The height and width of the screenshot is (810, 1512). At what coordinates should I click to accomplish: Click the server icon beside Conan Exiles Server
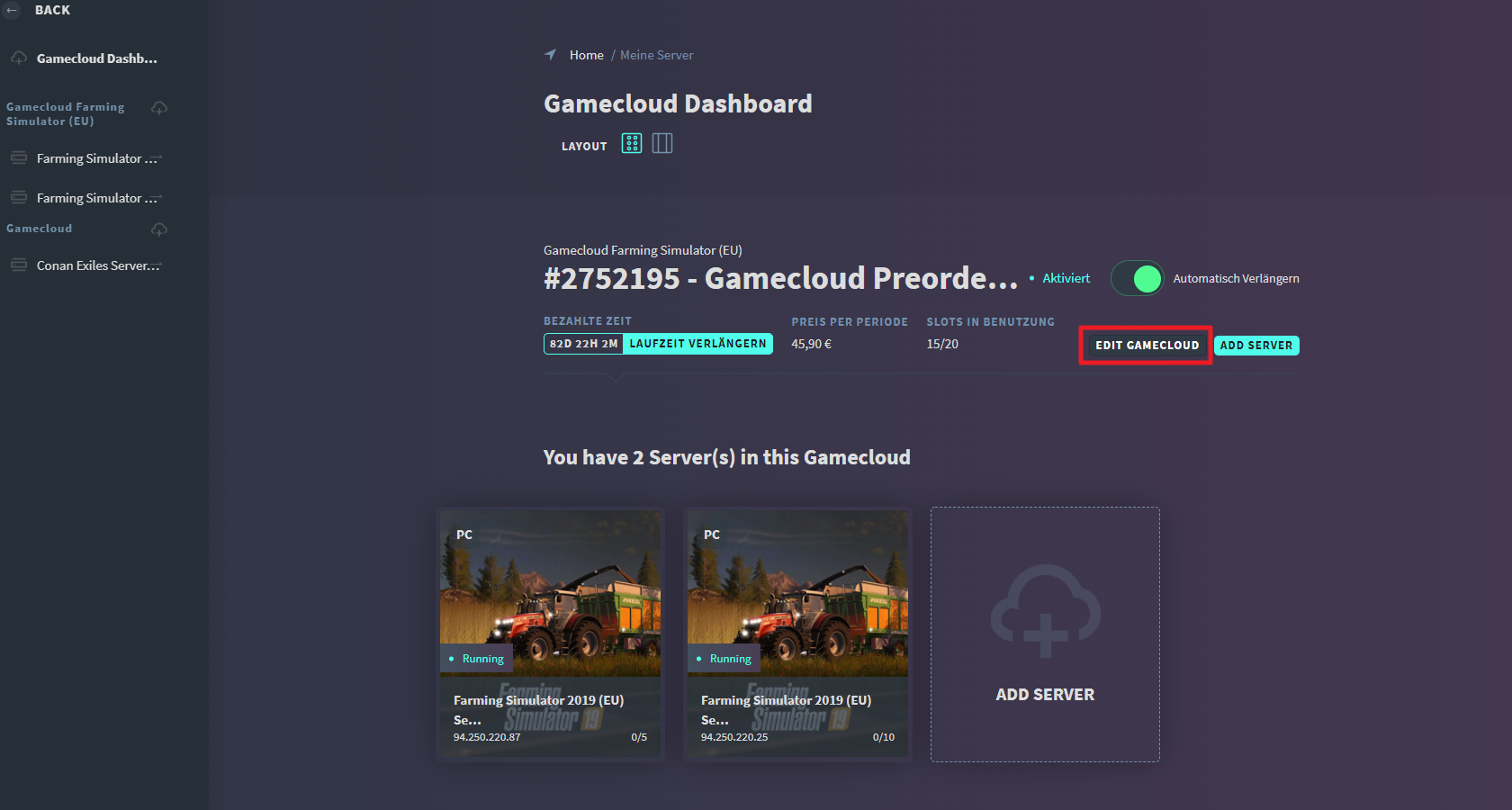[19, 265]
